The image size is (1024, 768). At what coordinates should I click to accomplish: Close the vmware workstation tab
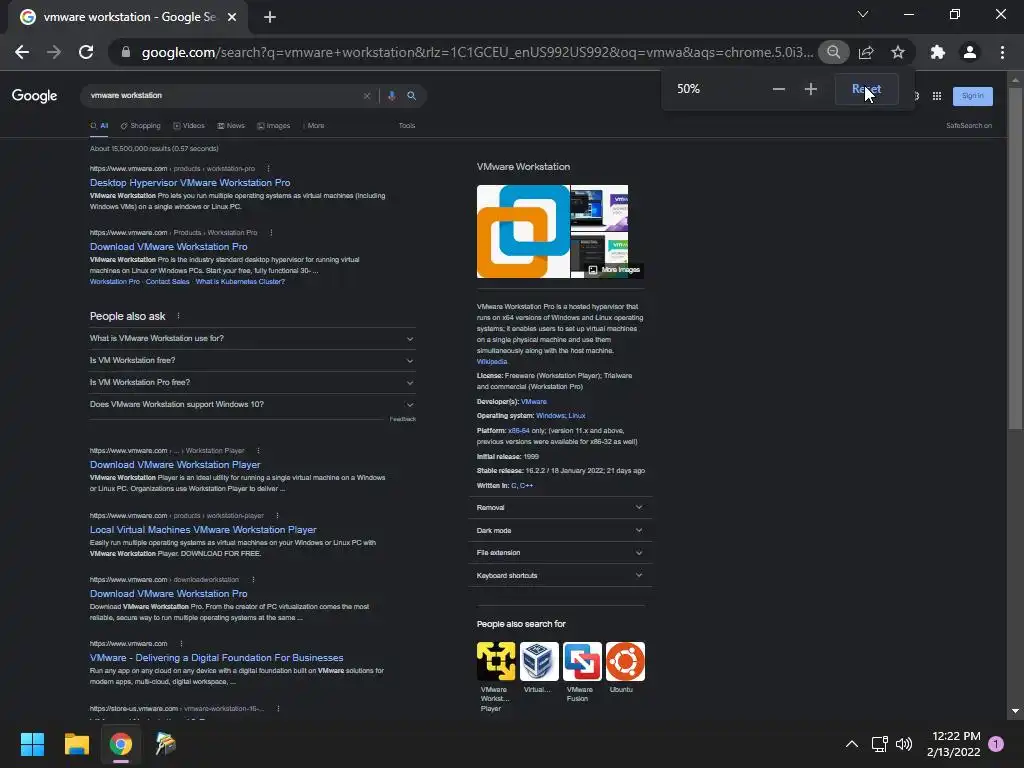pos(232,18)
